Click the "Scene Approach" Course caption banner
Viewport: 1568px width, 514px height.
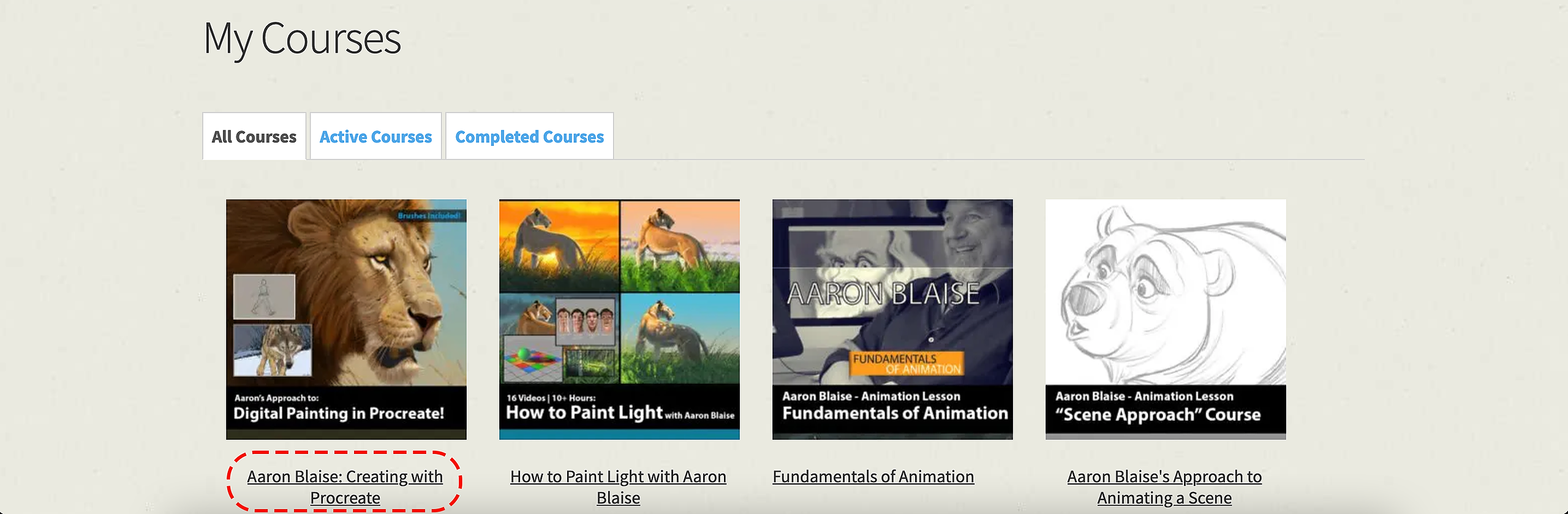coord(1166,412)
